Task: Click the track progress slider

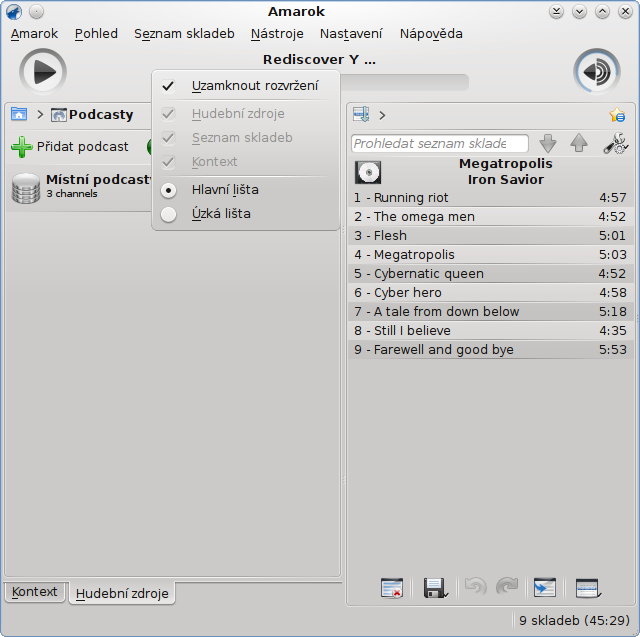Action: click(x=404, y=83)
